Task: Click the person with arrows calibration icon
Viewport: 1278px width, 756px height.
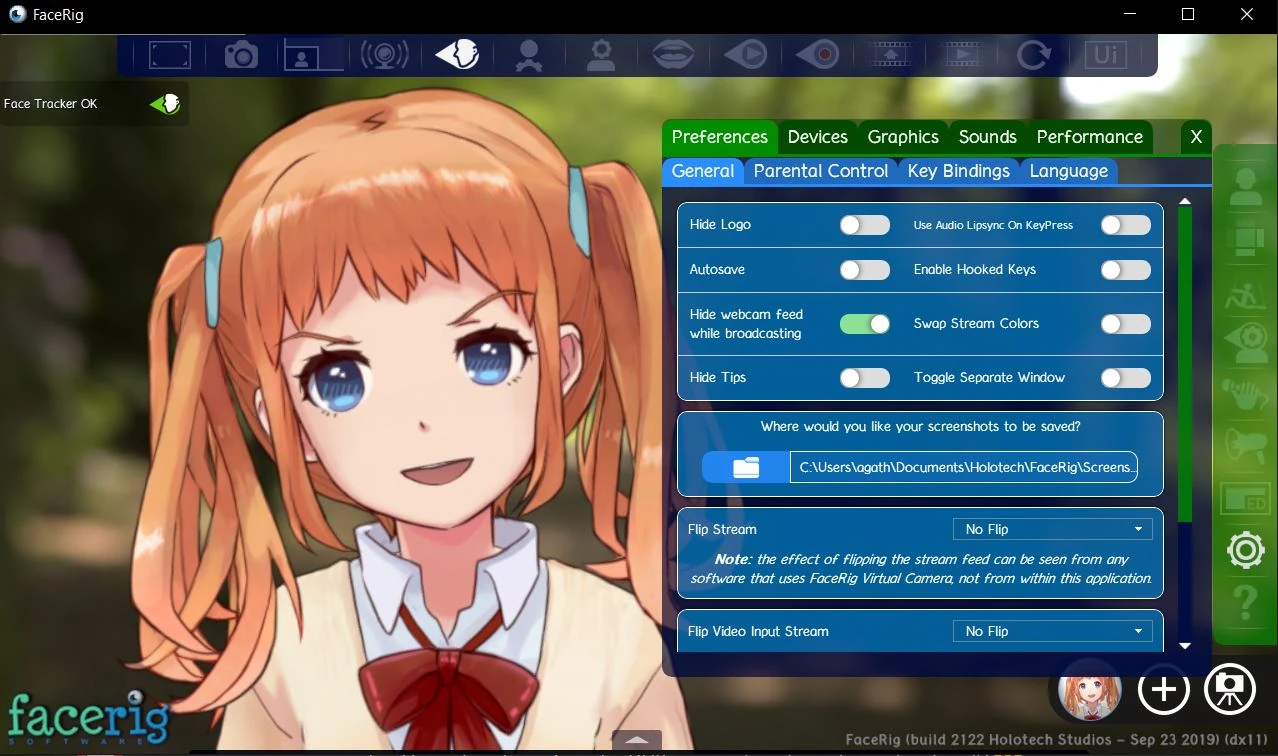Action: (x=529, y=54)
